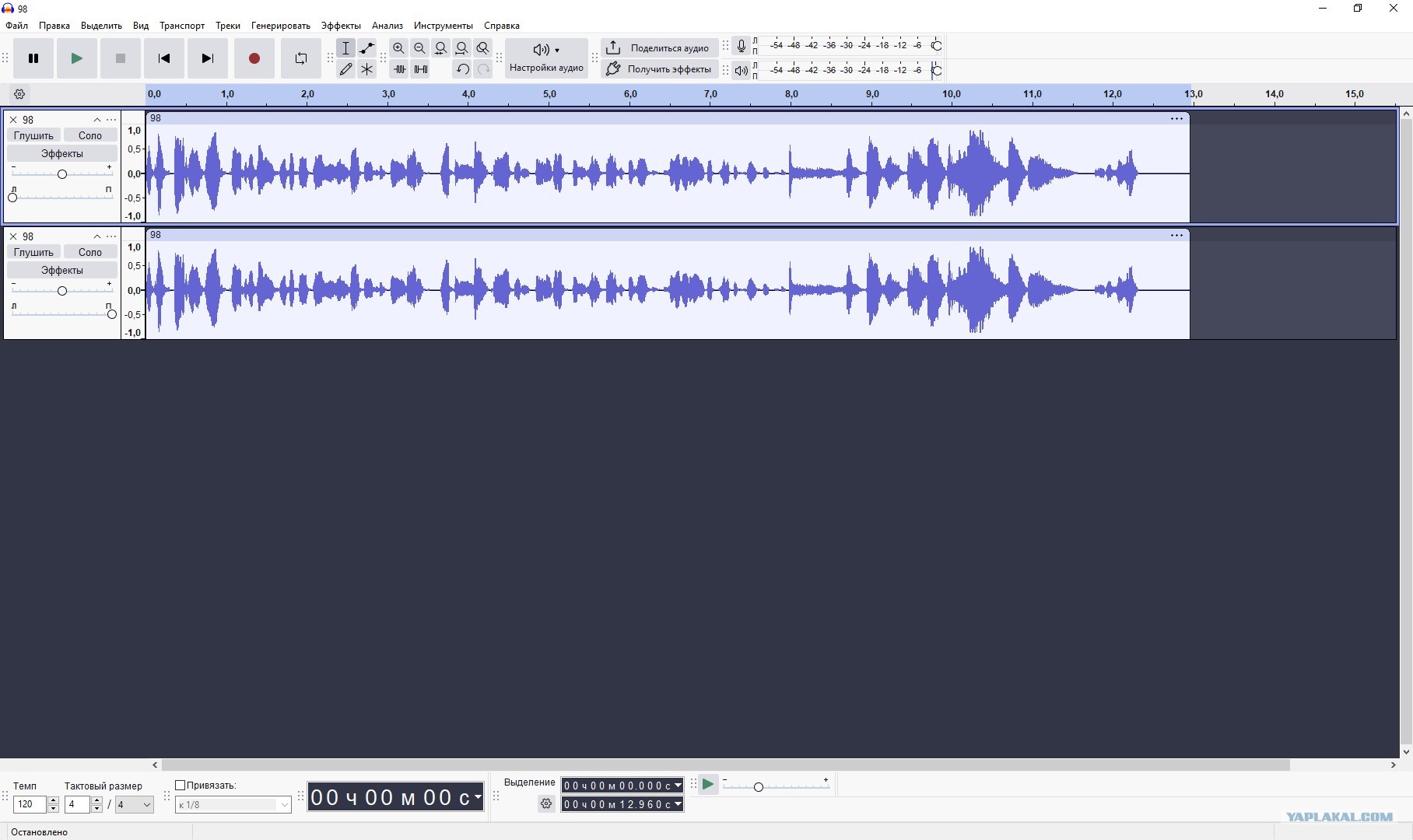This screenshot has height=840, width=1413.
Task: Click the first track gain slider
Action: [x=62, y=173]
